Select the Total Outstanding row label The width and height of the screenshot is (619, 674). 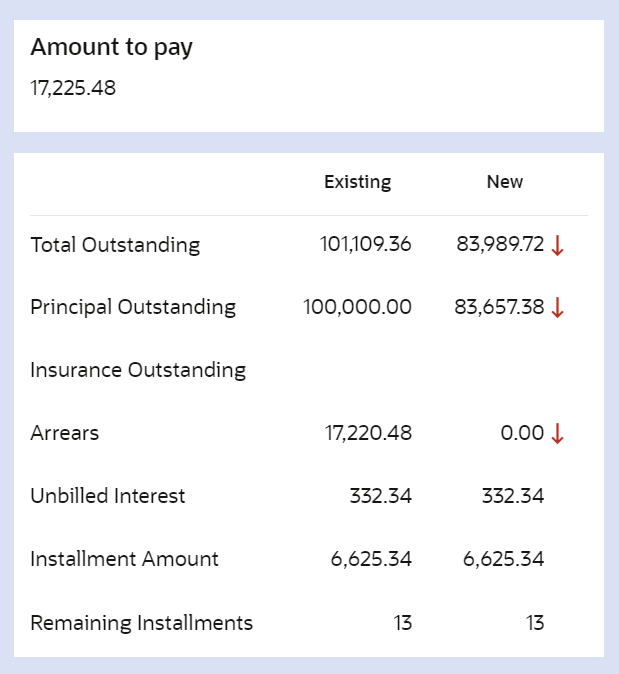115,245
